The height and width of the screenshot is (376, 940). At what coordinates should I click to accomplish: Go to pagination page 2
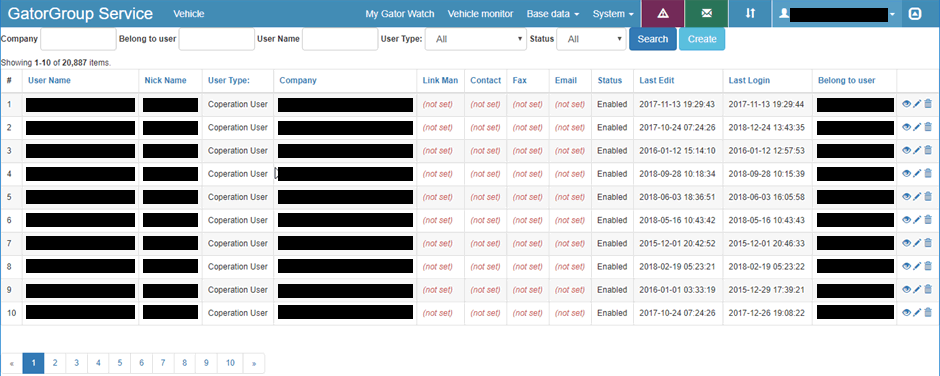click(x=55, y=363)
